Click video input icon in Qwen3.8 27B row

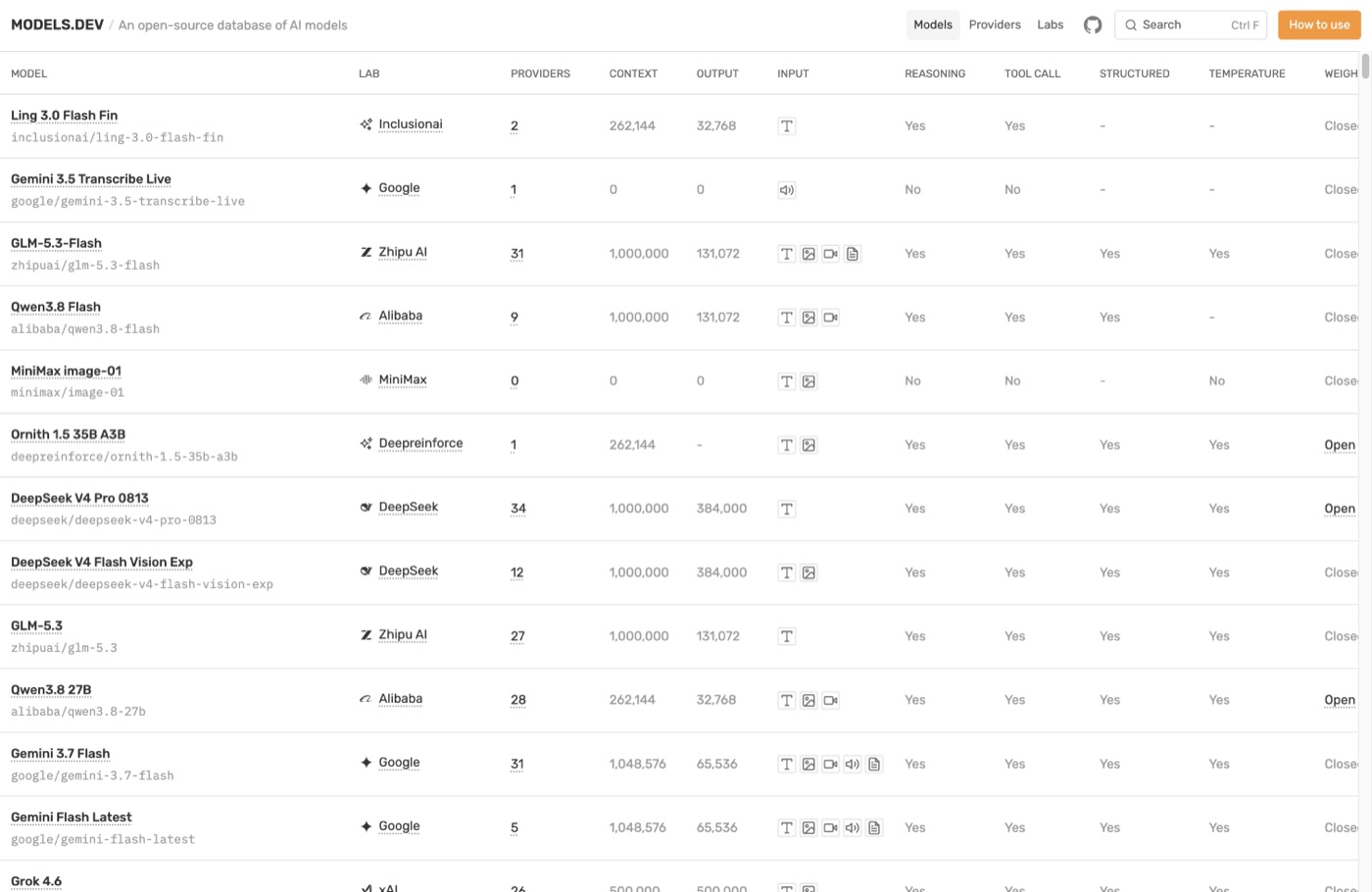[831, 700]
